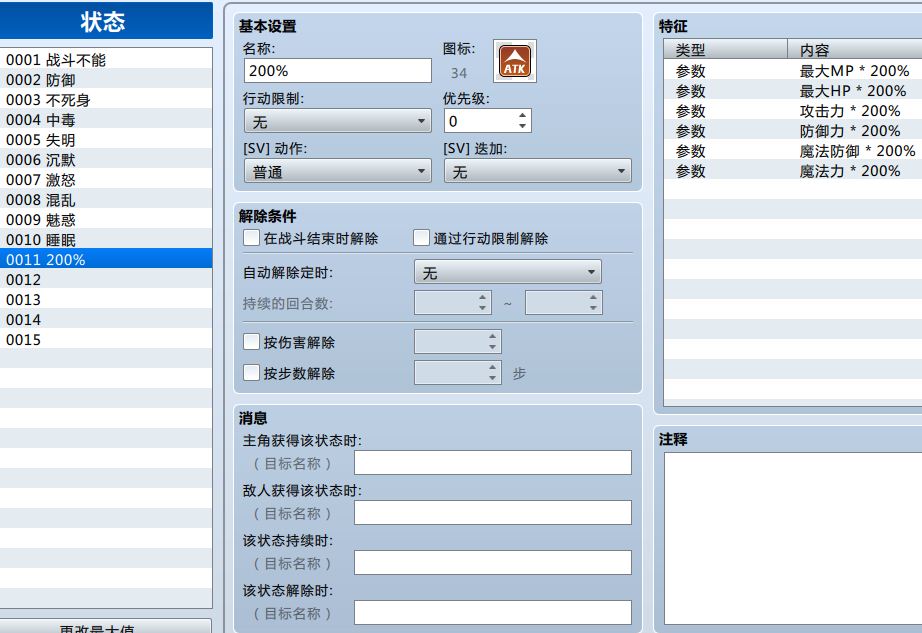Select state 0011 200% in list
This screenshot has height=633, width=922.
(x=106, y=259)
